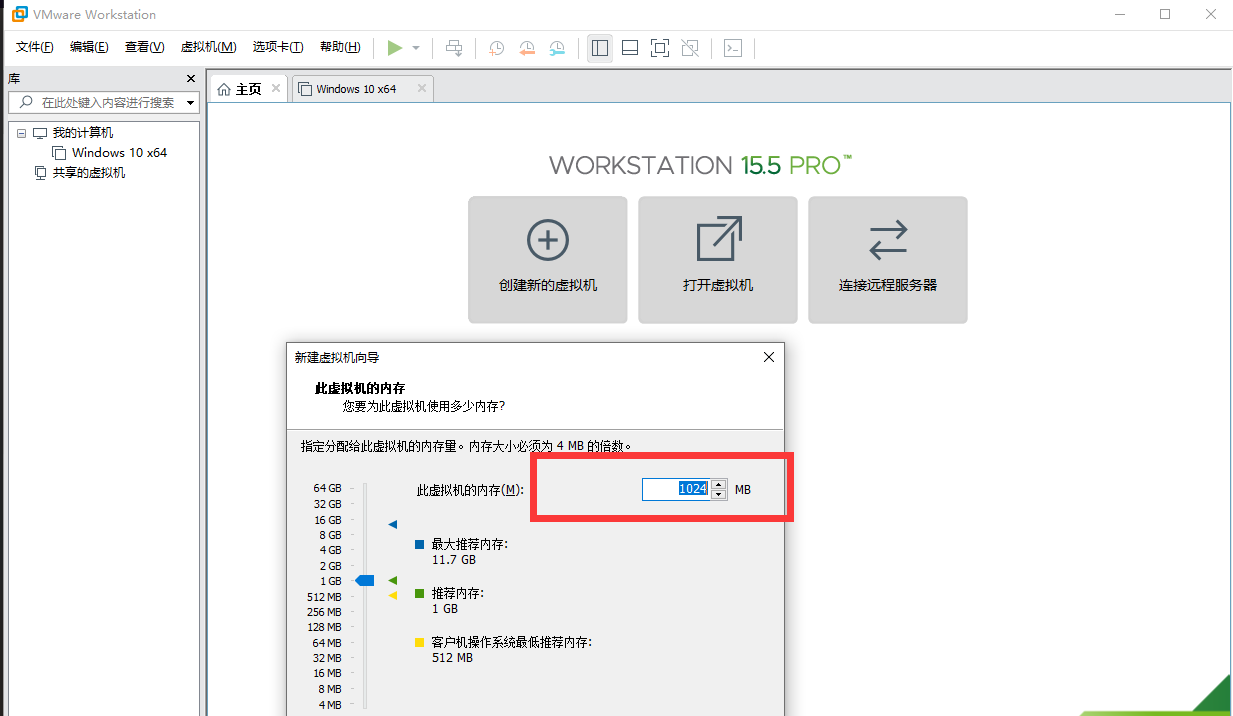The image size is (1233, 716).
Task: Click the blue memory slider handle at 1 GB
Action: 365,580
